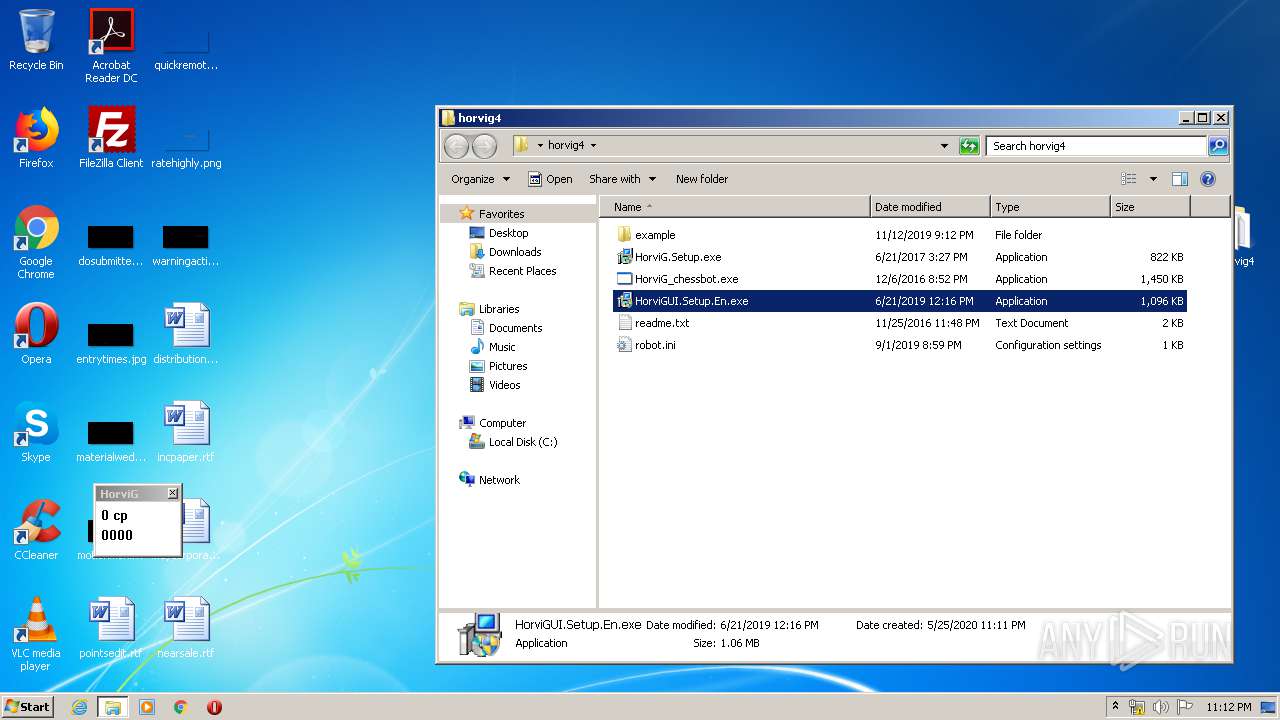Open Explorer help button

(1208, 179)
